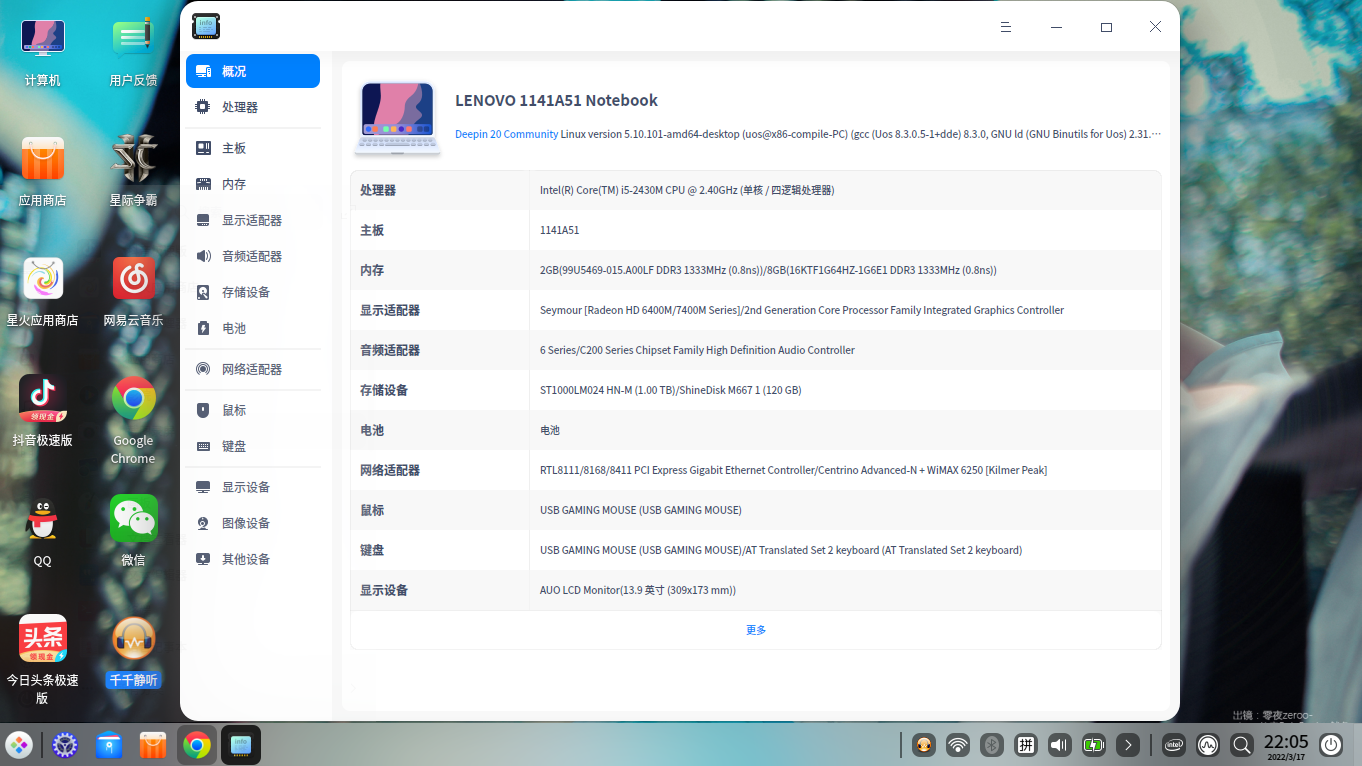Open the search magnifier in system tray
1362x766 pixels.
tap(1240, 745)
